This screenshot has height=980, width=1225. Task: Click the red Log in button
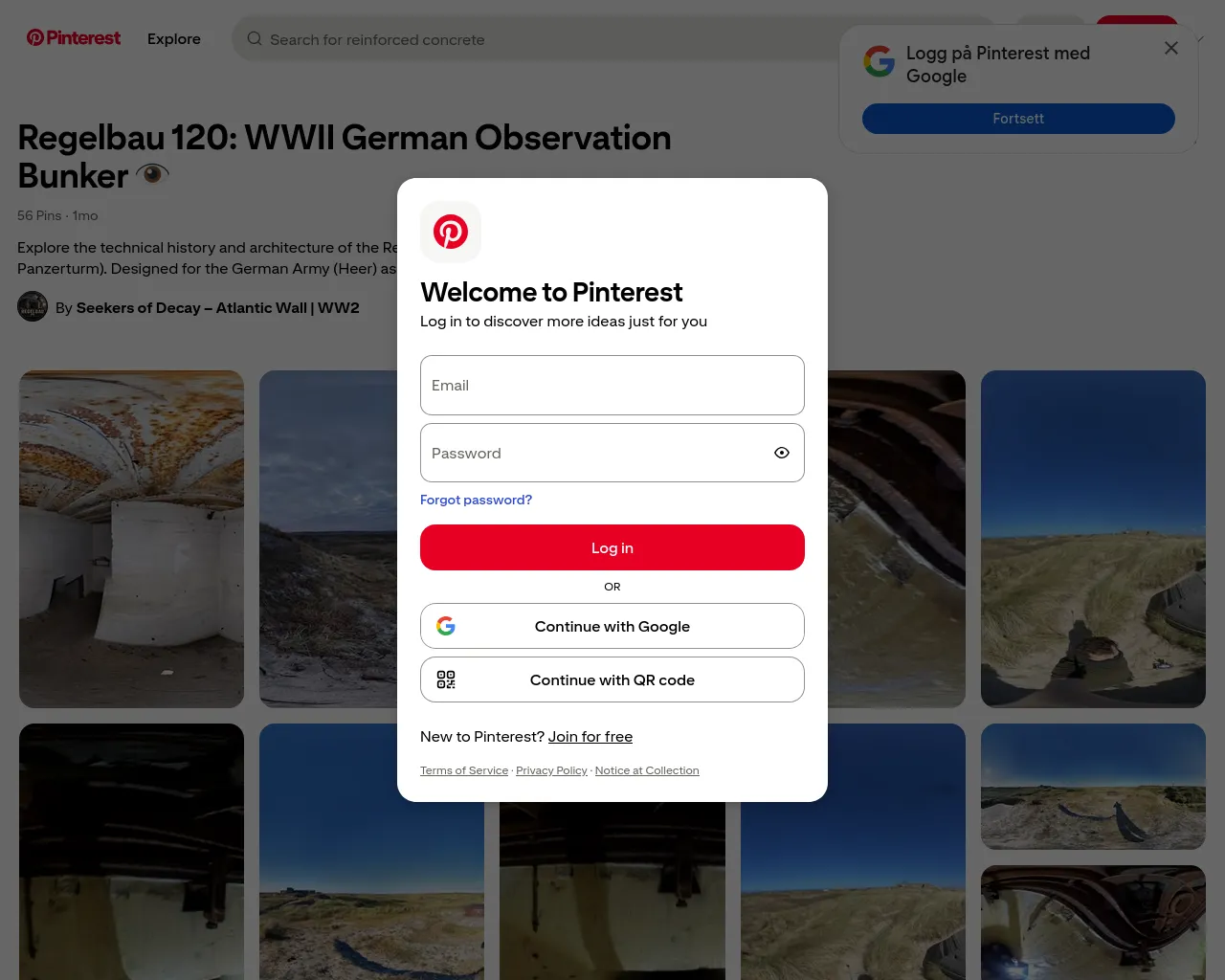pyautogui.click(x=612, y=547)
